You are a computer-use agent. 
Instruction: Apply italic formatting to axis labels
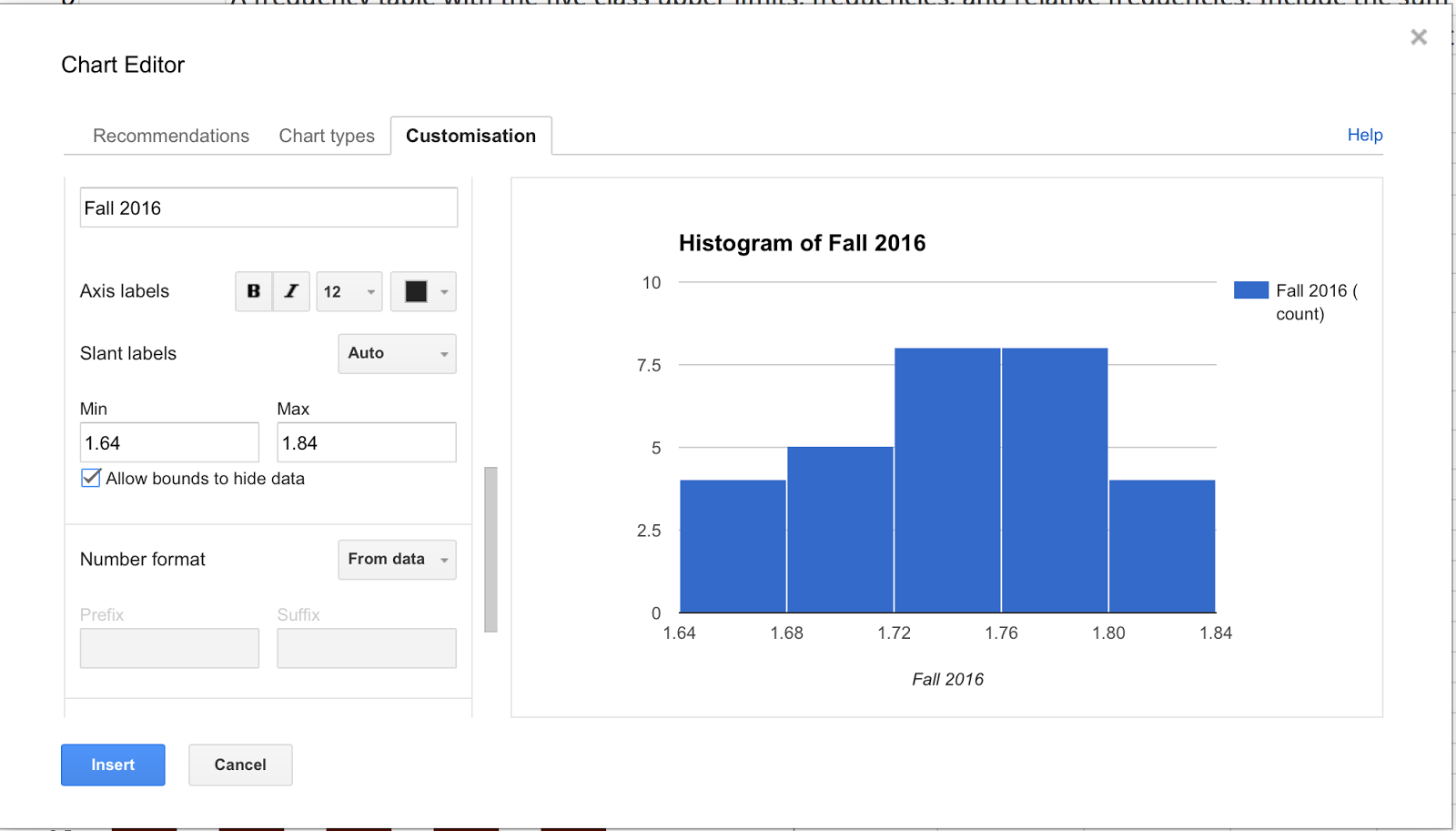point(290,291)
